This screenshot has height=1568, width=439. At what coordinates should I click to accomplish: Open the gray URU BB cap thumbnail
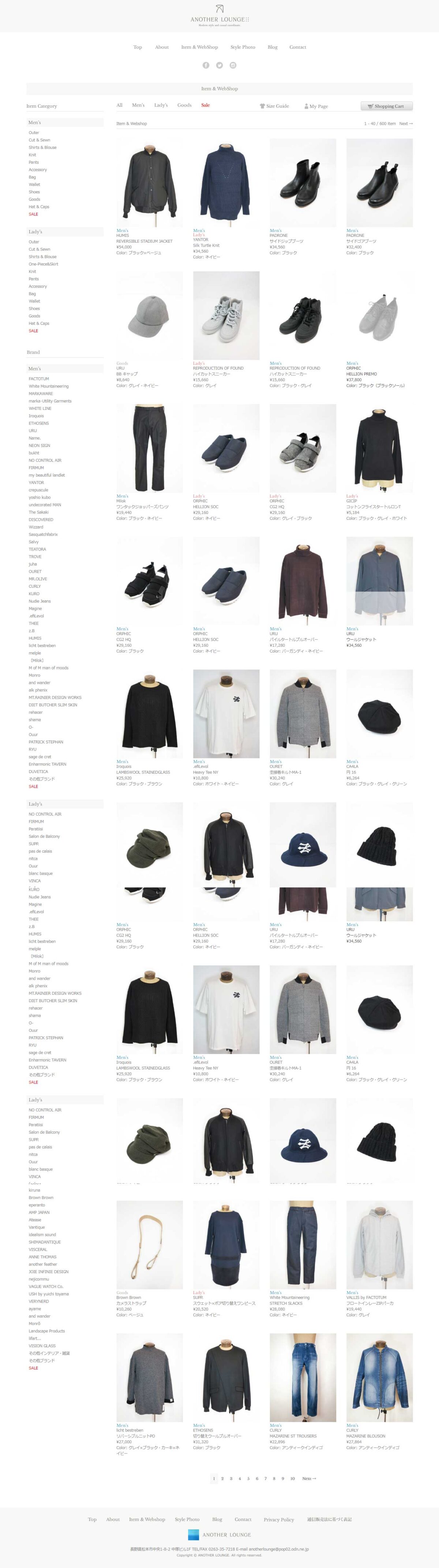point(150,315)
